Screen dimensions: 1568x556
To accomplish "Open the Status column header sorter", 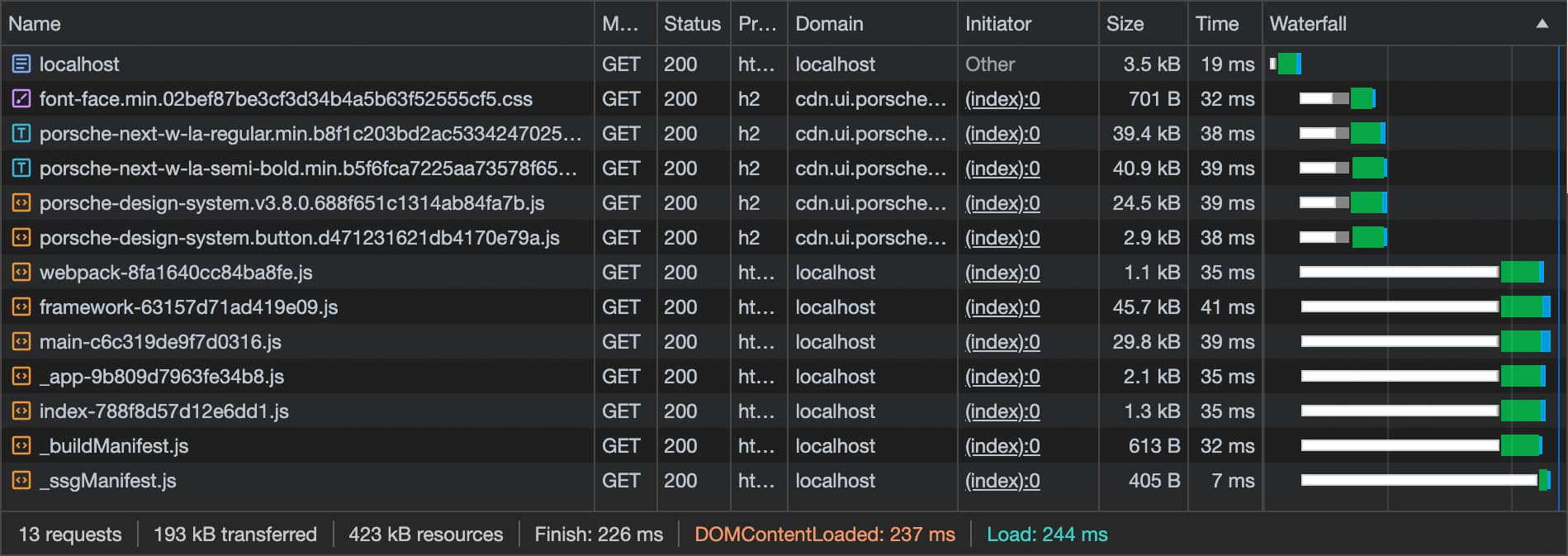I will (x=692, y=24).
